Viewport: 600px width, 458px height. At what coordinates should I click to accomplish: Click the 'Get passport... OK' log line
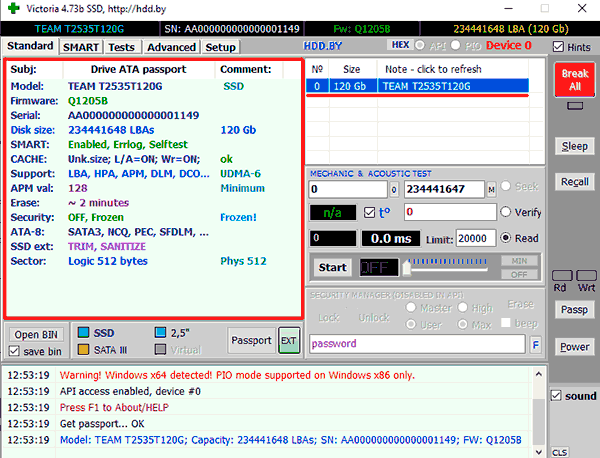tap(102, 424)
